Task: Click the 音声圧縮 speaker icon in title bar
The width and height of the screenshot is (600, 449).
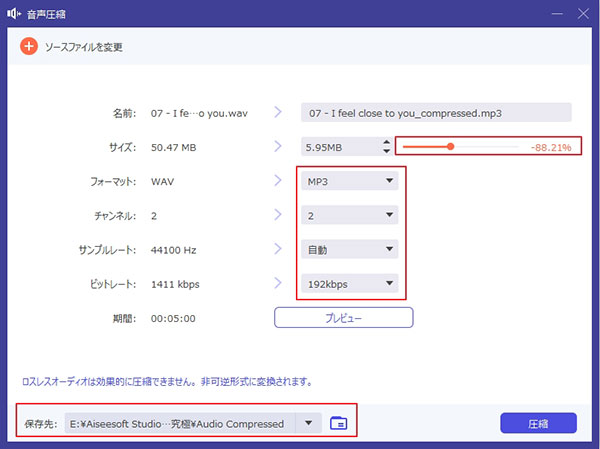Action: pyautogui.click(x=14, y=14)
